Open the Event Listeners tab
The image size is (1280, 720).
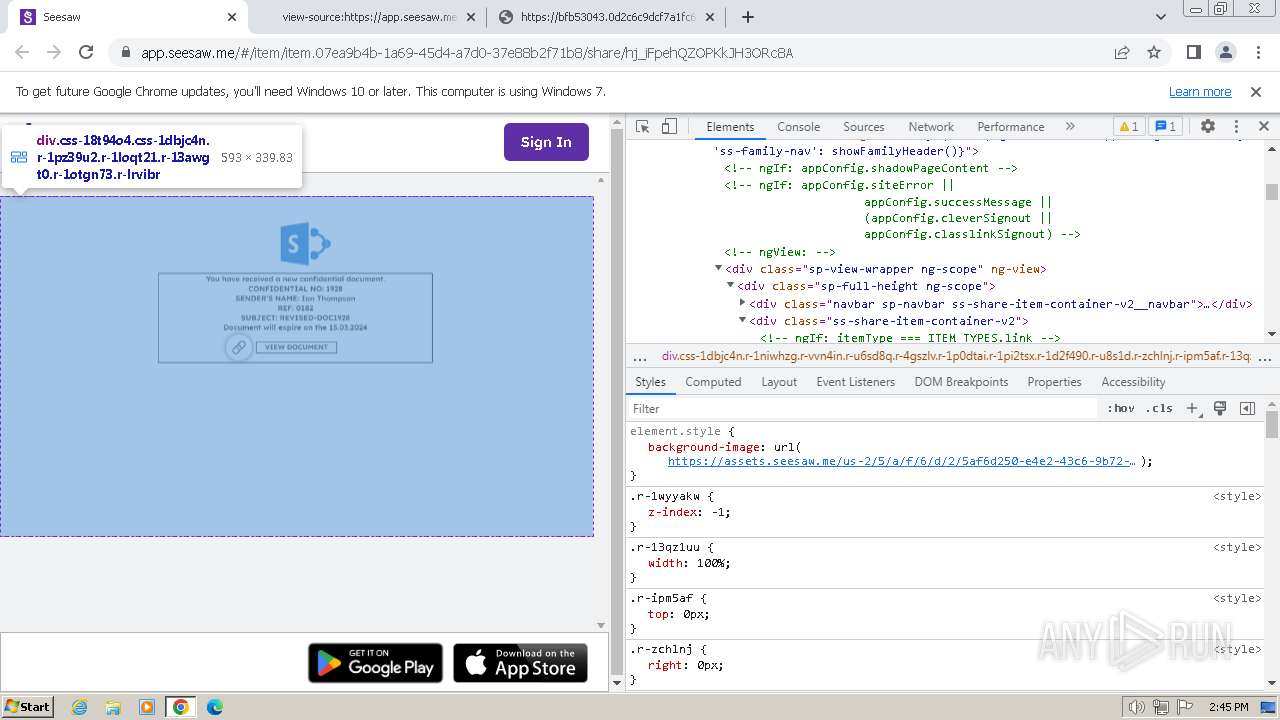pos(855,382)
